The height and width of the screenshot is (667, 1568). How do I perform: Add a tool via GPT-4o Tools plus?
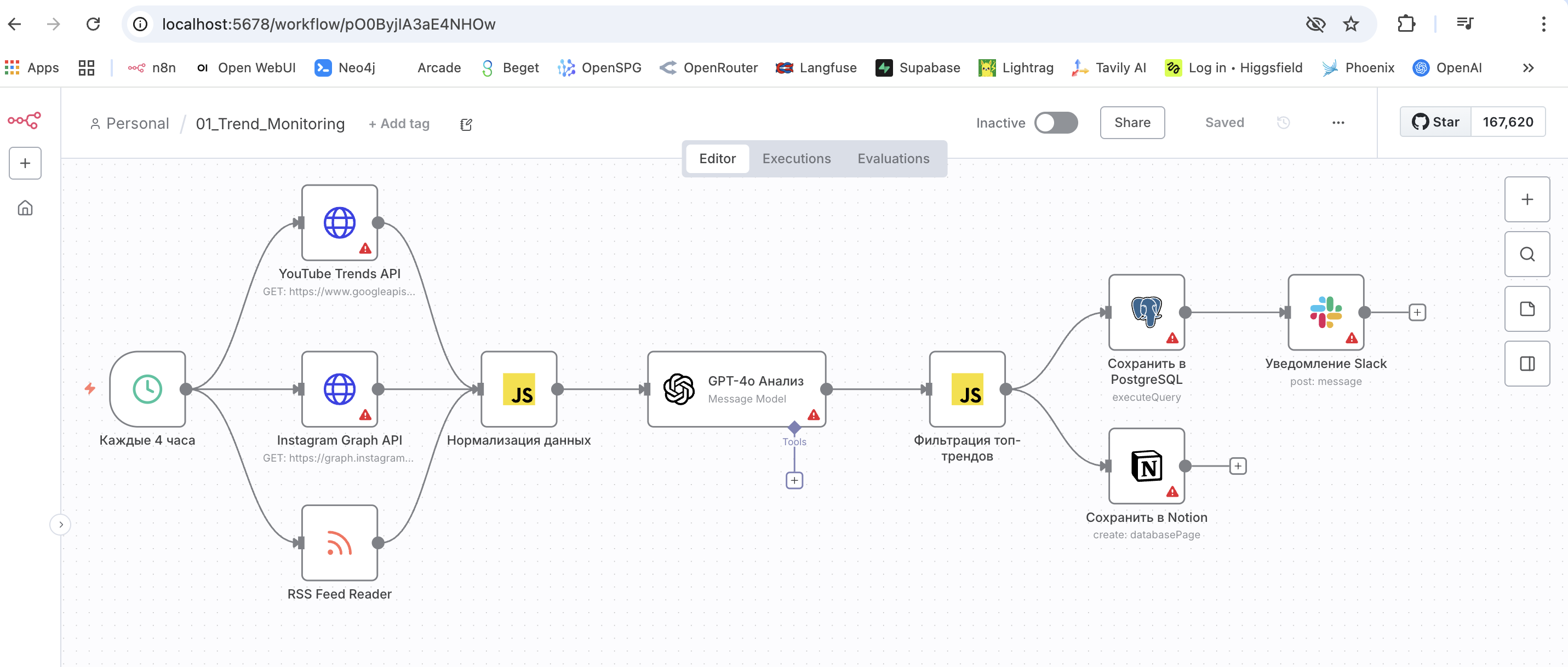coord(794,480)
